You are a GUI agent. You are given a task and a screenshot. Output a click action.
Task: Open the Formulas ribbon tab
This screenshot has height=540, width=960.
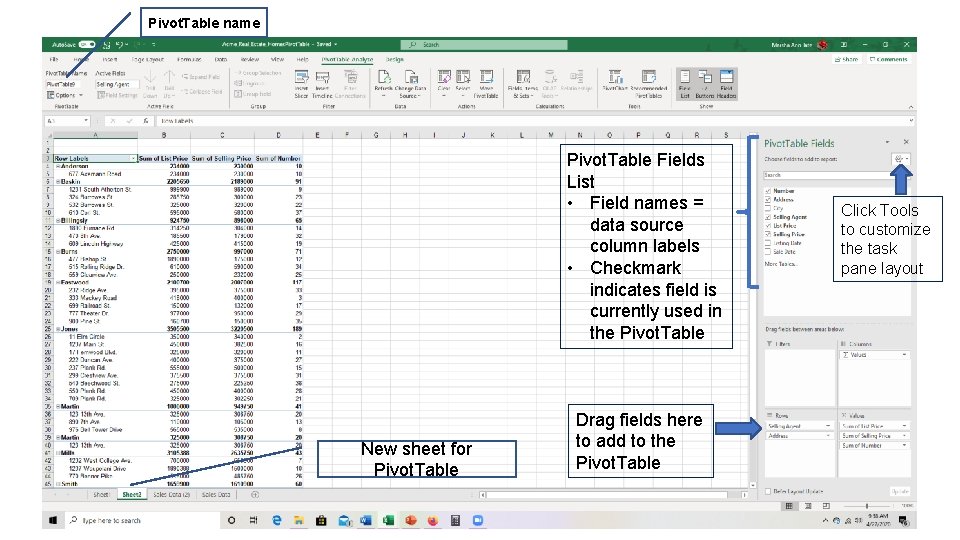coord(189,59)
